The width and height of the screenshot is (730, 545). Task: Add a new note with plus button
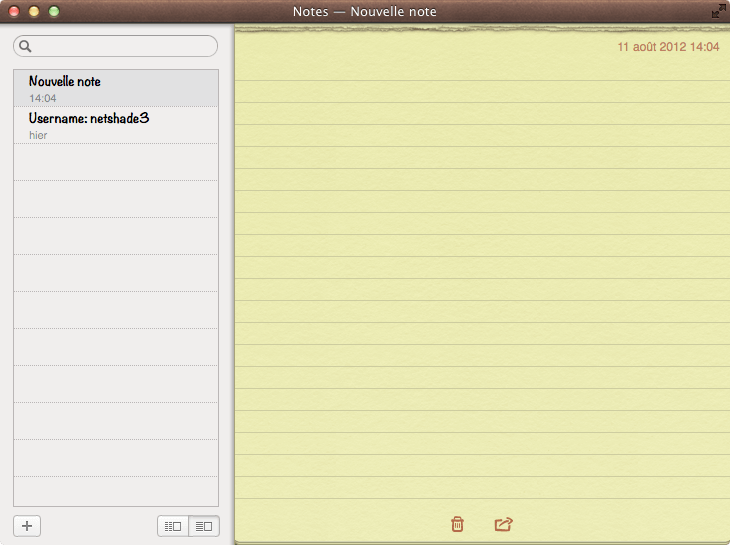27,526
